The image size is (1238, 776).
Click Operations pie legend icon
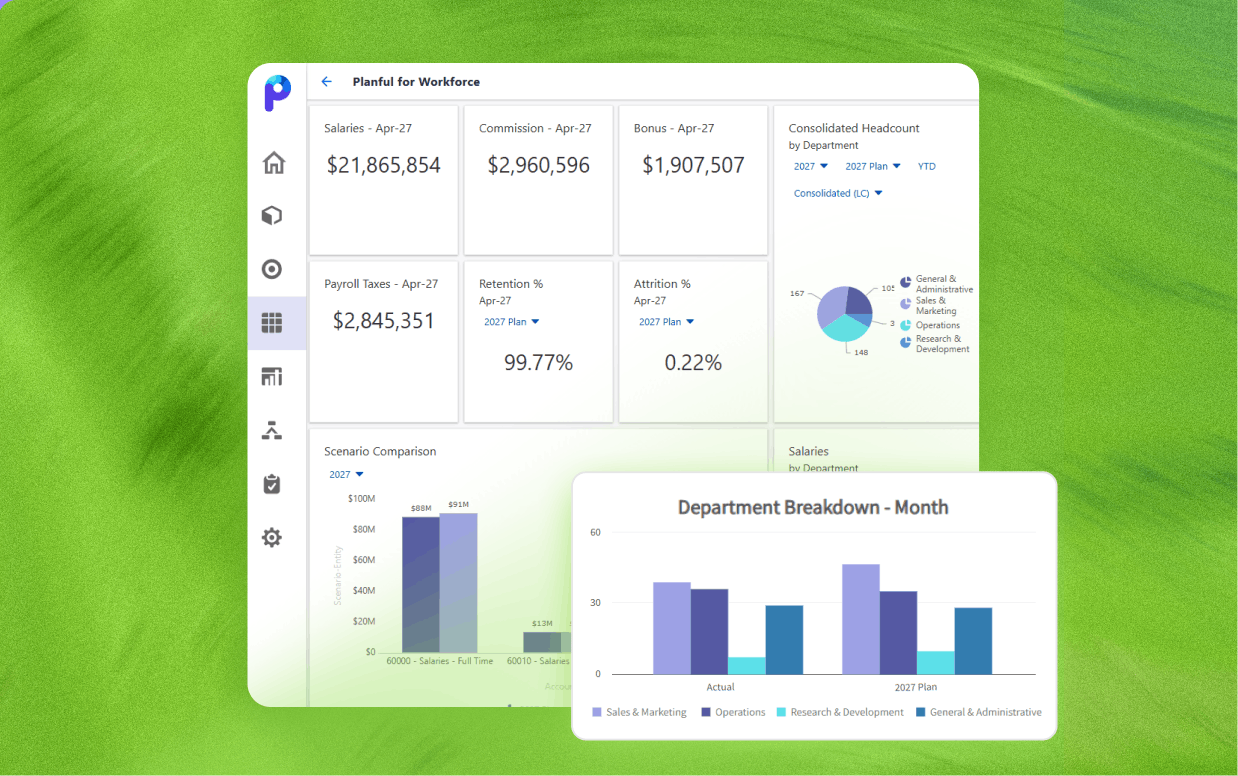905,325
